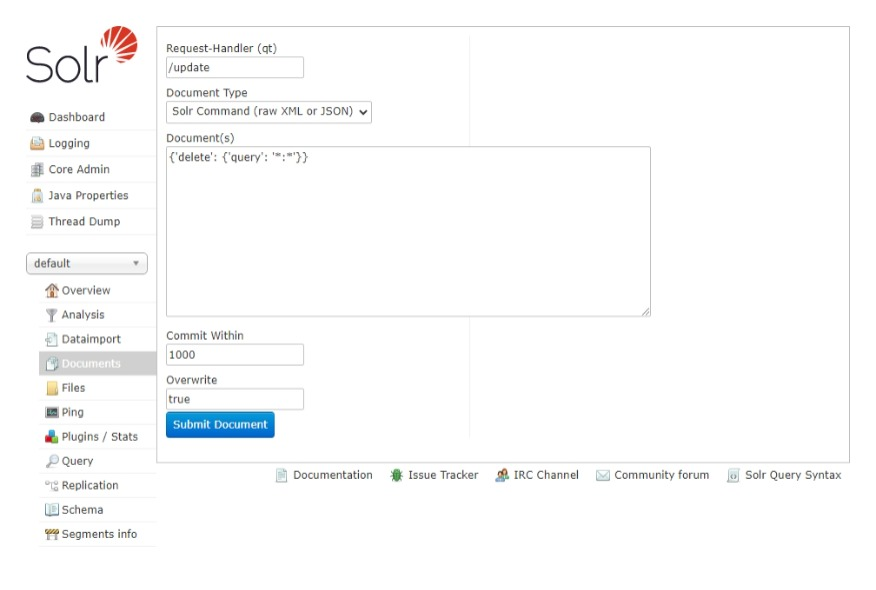Select Plugins / Stats entry
Screen dimensions: 876x590
click(99, 437)
